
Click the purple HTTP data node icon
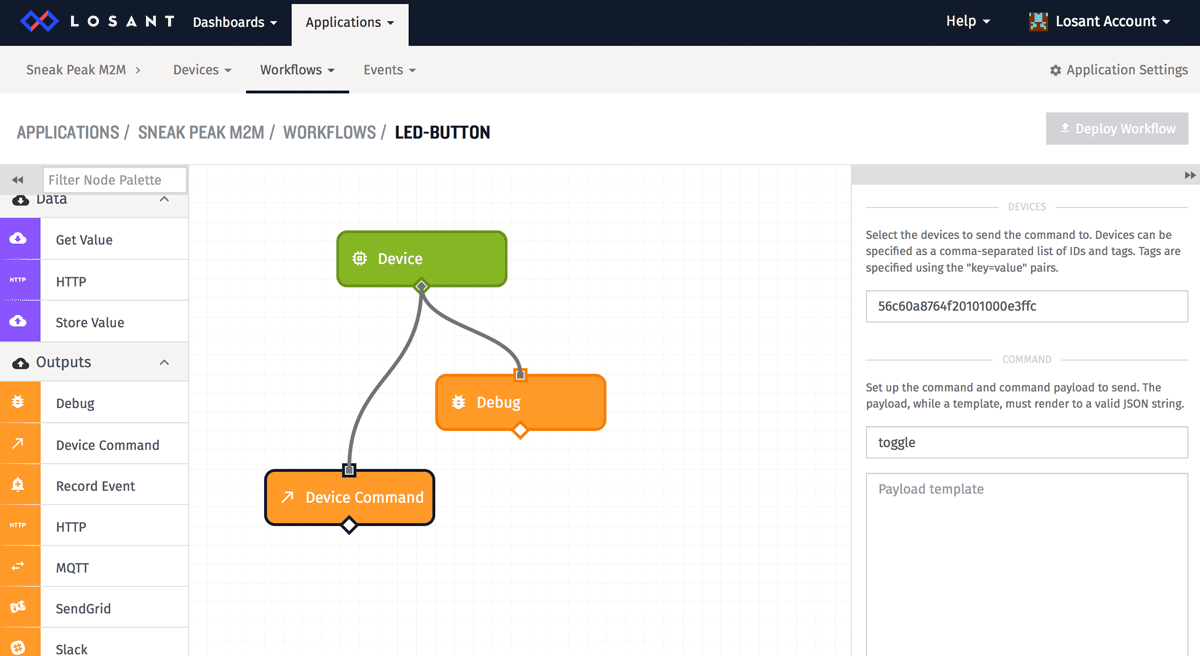[x=18, y=280]
